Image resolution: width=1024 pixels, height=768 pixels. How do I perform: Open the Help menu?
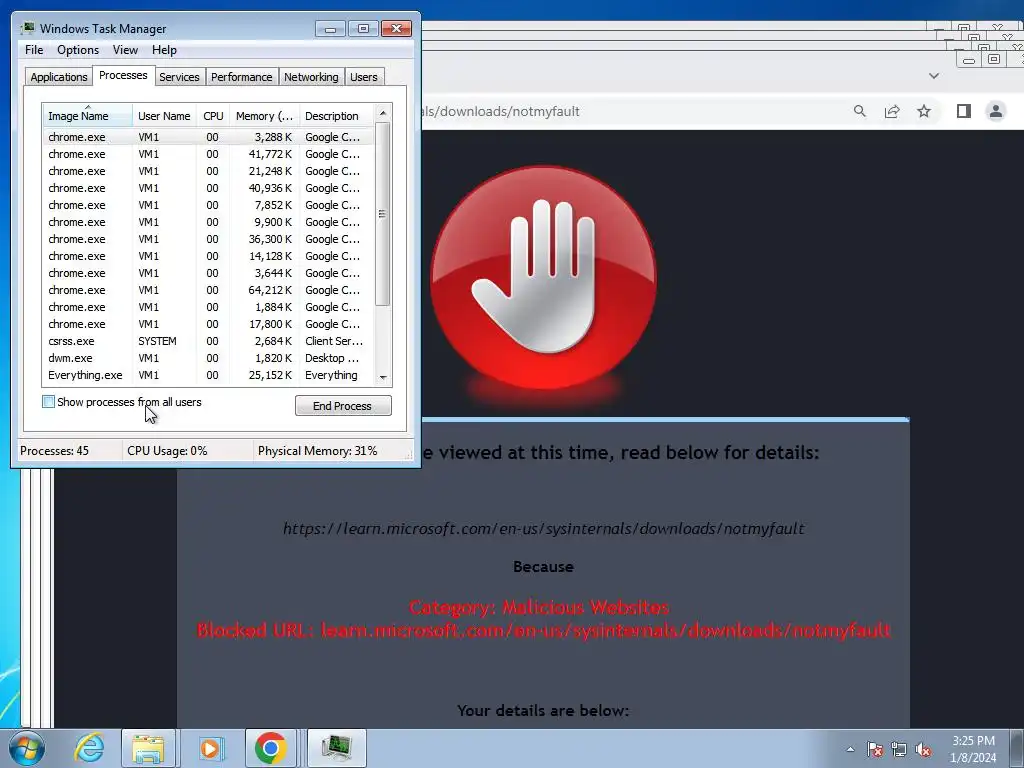click(x=164, y=50)
